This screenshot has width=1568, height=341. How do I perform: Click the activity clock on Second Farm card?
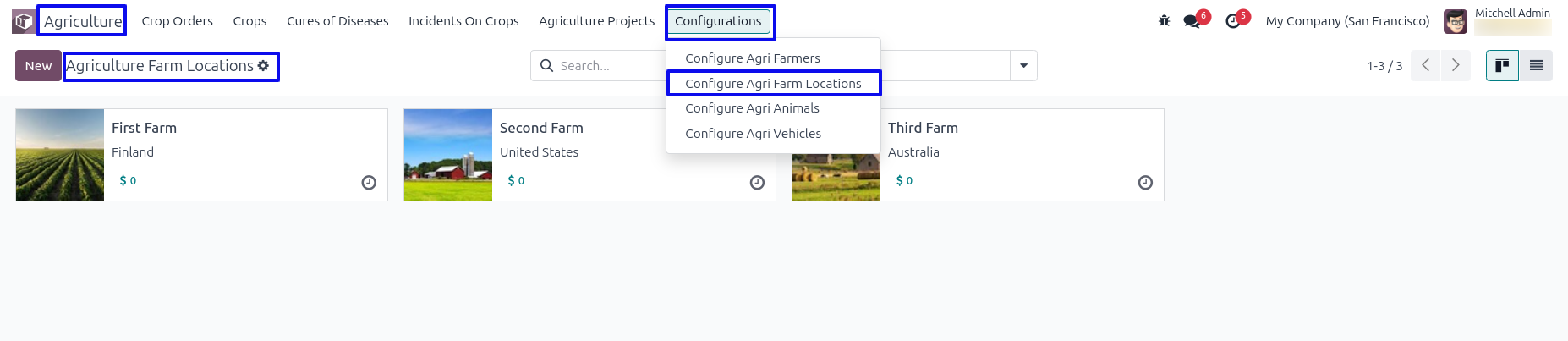coord(757,183)
